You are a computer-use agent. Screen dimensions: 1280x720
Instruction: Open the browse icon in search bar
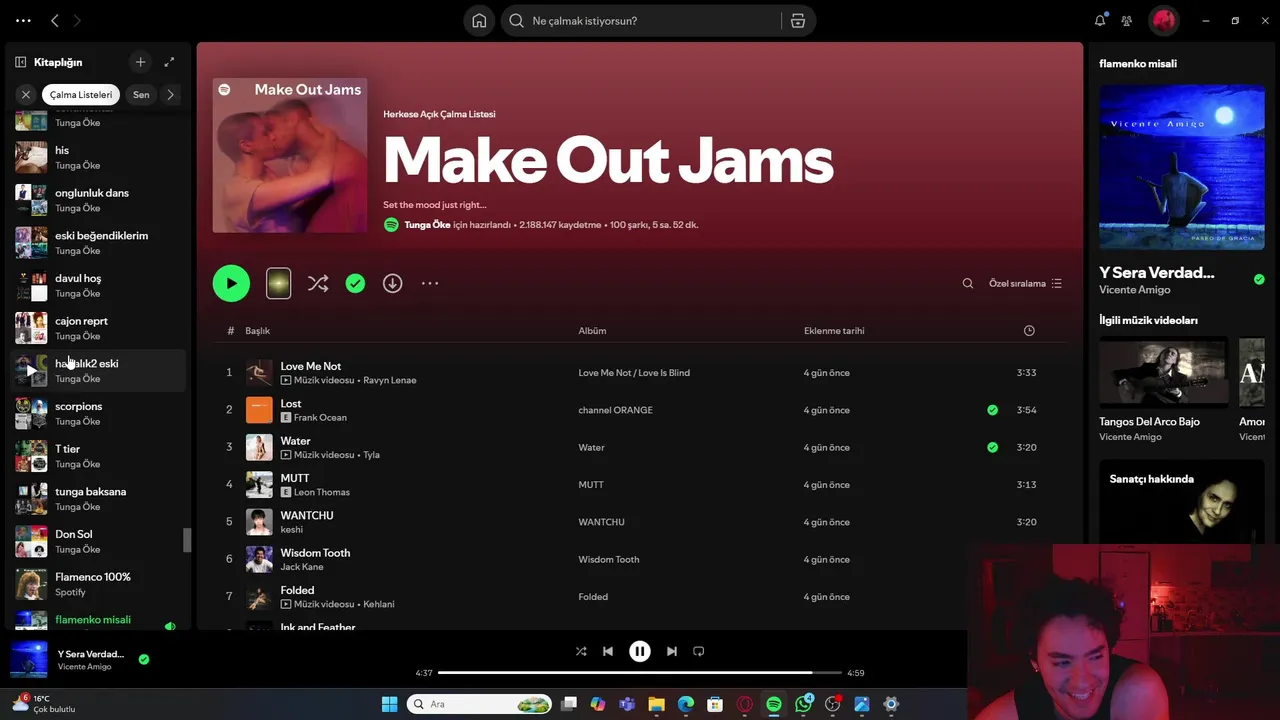797,21
